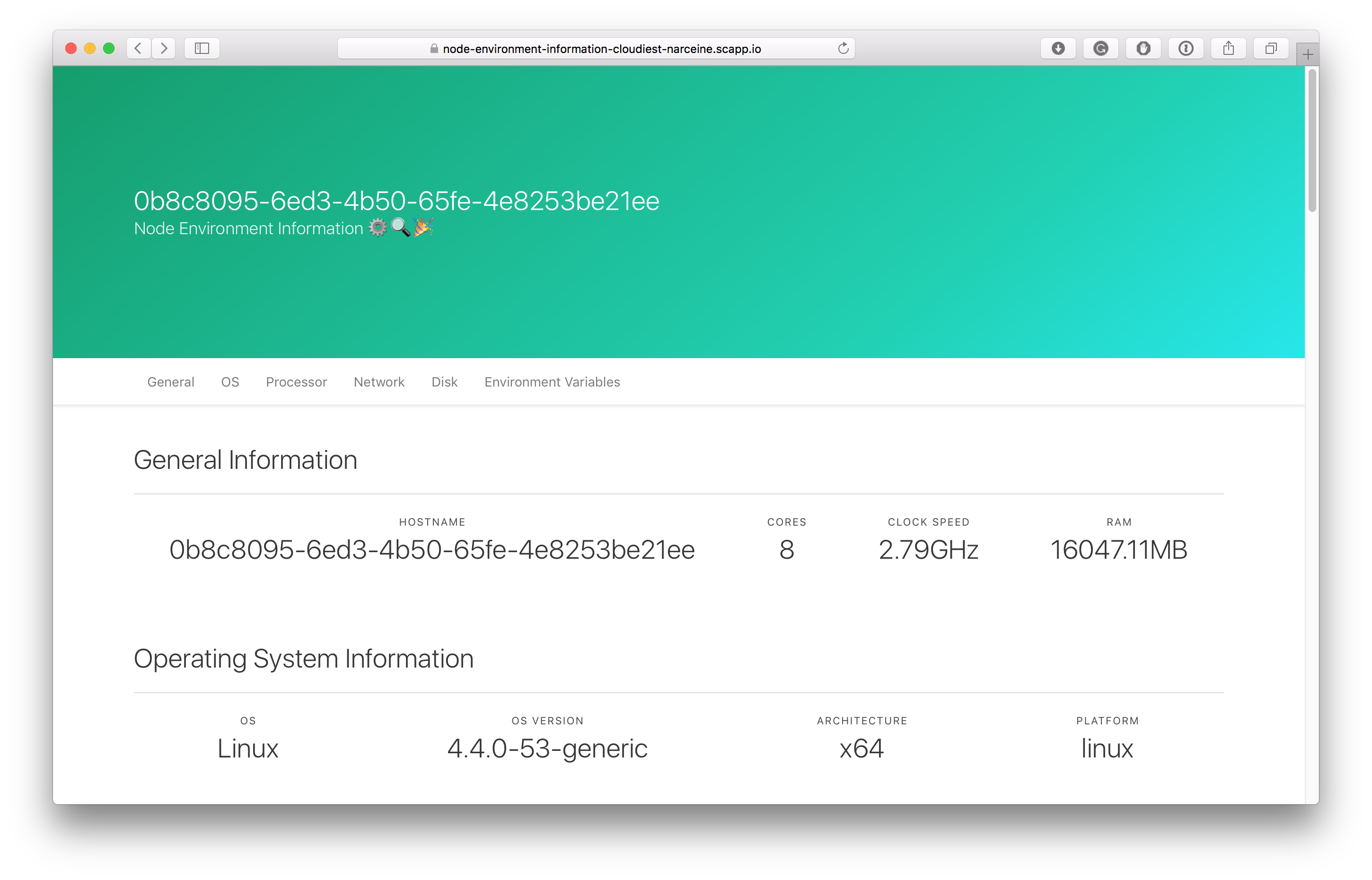This screenshot has height=880, width=1372.
Task: Go to the Network section
Action: click(x=379, y=382)
